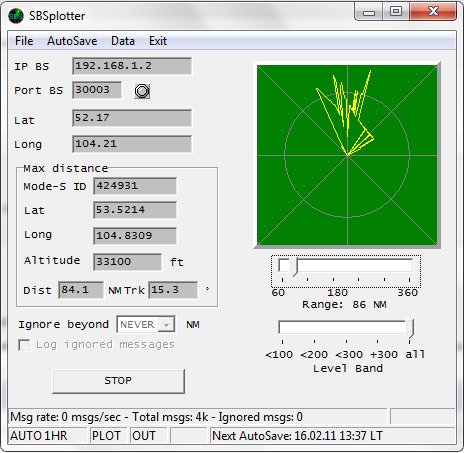This screenshot has width=464, height=453.
Task: Open the AutoSave menu
Action: (72, 41)
